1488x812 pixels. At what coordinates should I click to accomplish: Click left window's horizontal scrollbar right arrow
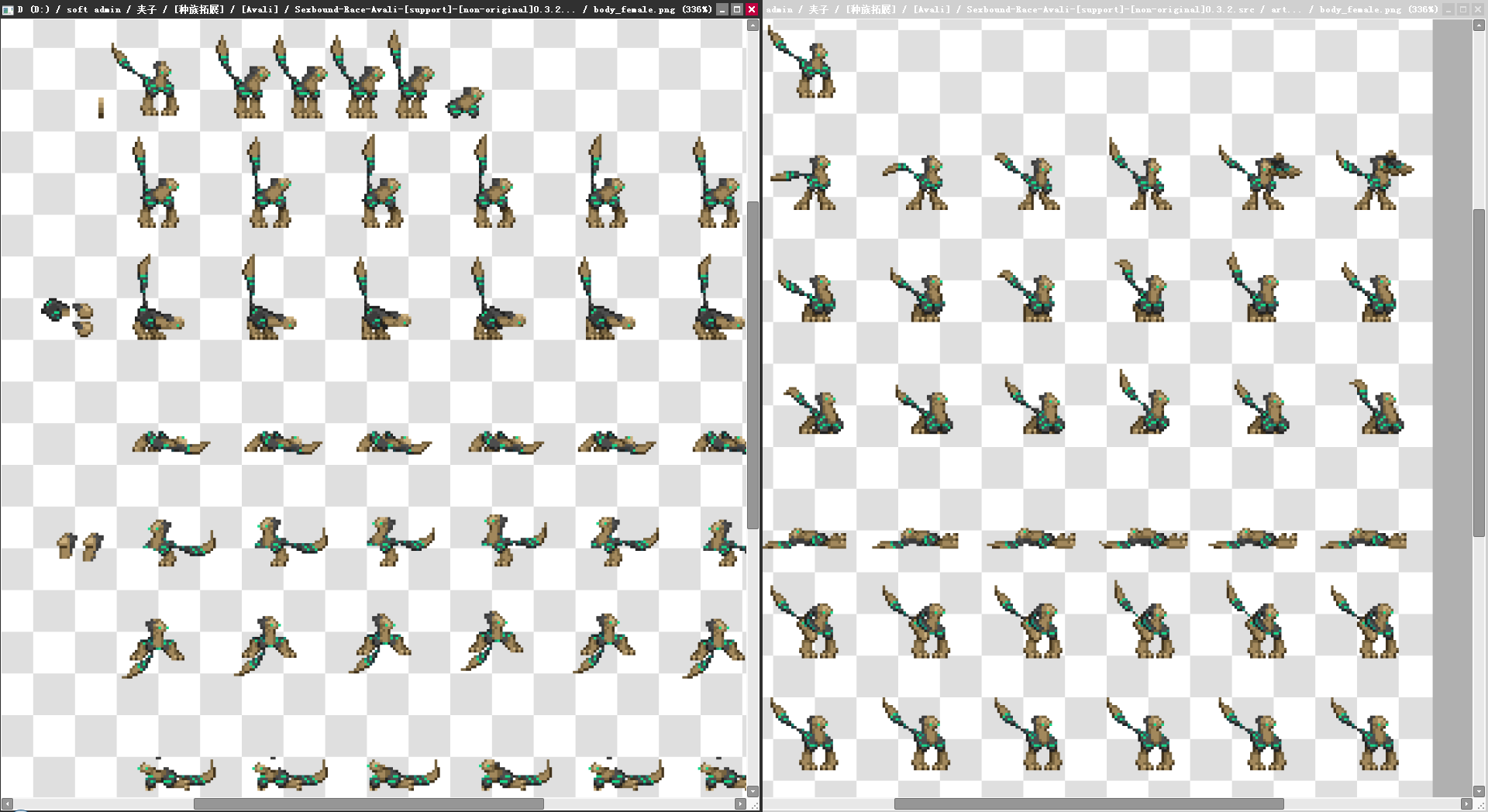click(x=740, y=803)
